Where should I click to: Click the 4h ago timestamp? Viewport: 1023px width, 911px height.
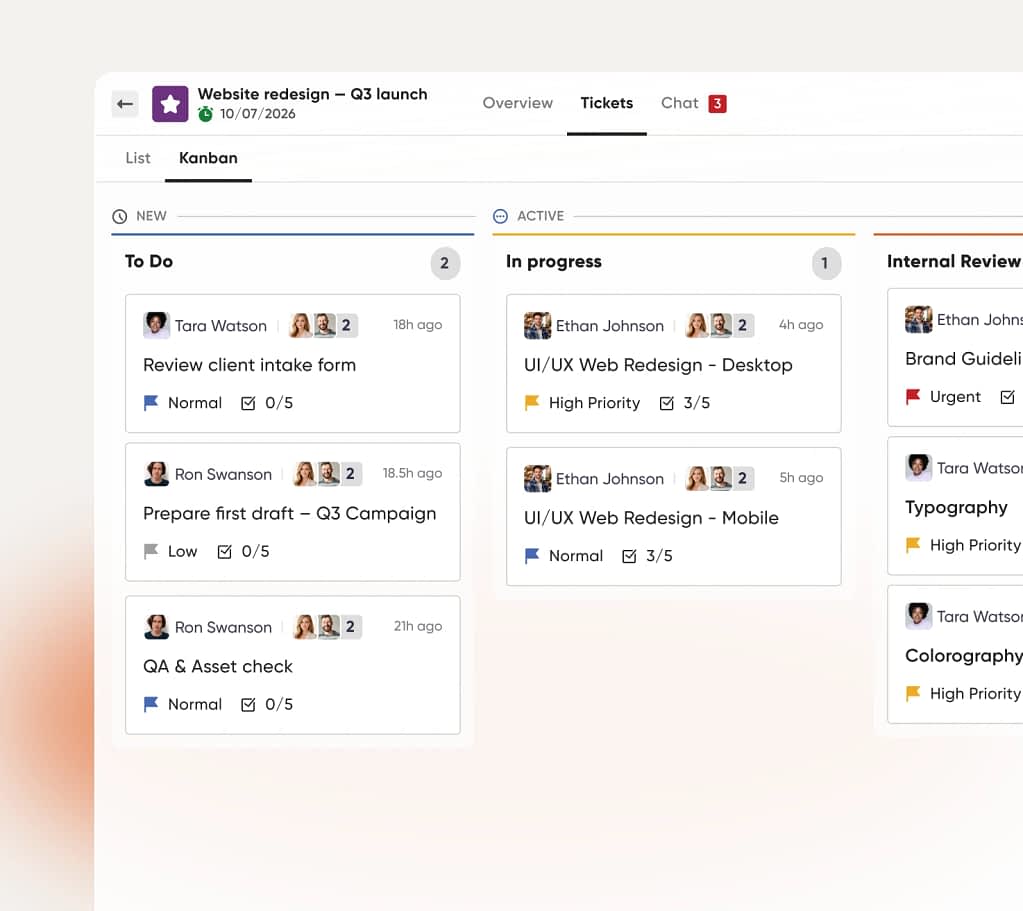click(x=801, y=324)
